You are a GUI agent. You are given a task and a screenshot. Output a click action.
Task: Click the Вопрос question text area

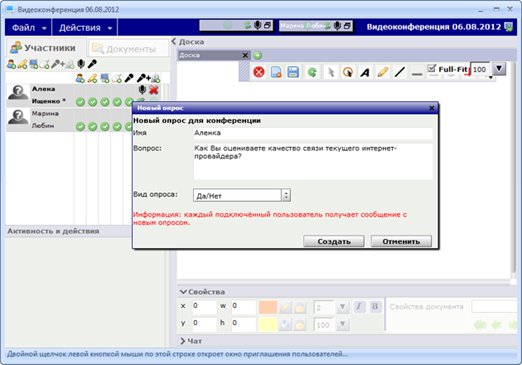[313, 161]
